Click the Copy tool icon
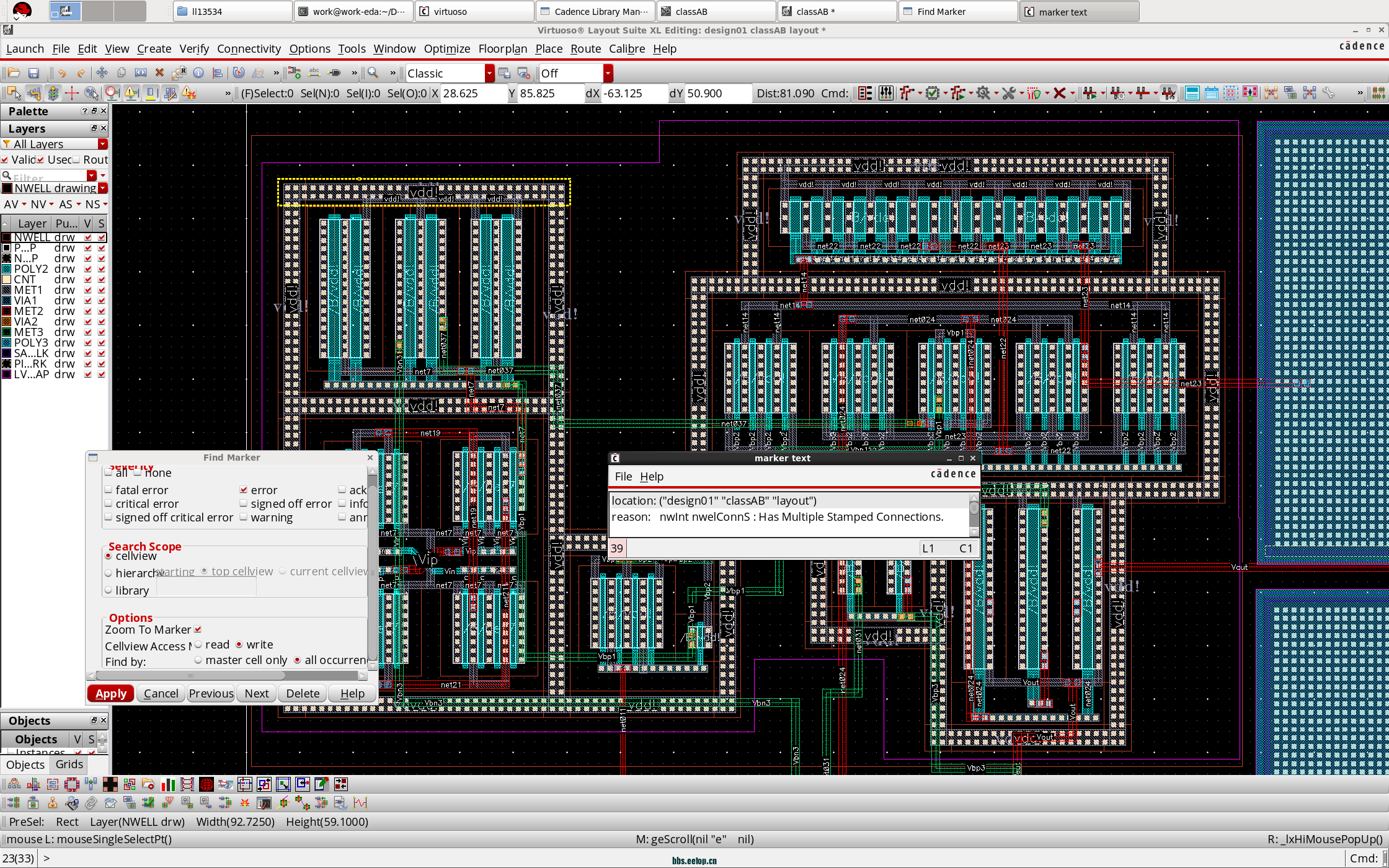Viewport: 1389px width, 868px height. coord(122,73)
